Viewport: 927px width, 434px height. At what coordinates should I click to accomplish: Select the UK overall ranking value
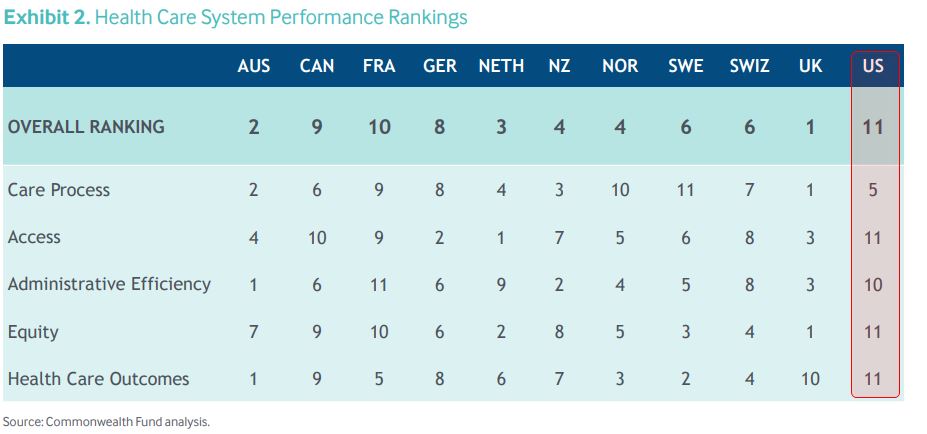811,127
